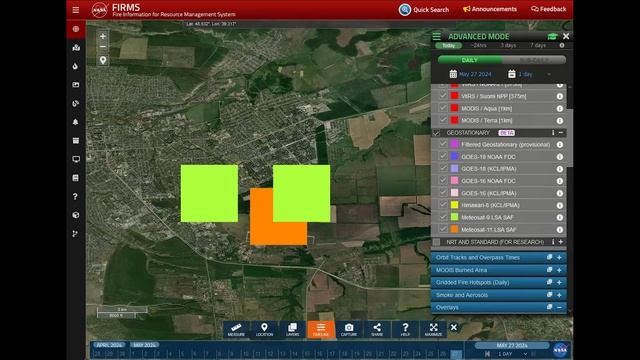This screenshot has width=640, height=360.
Task: Switch to DAILY mode
Action: [470, 60]
